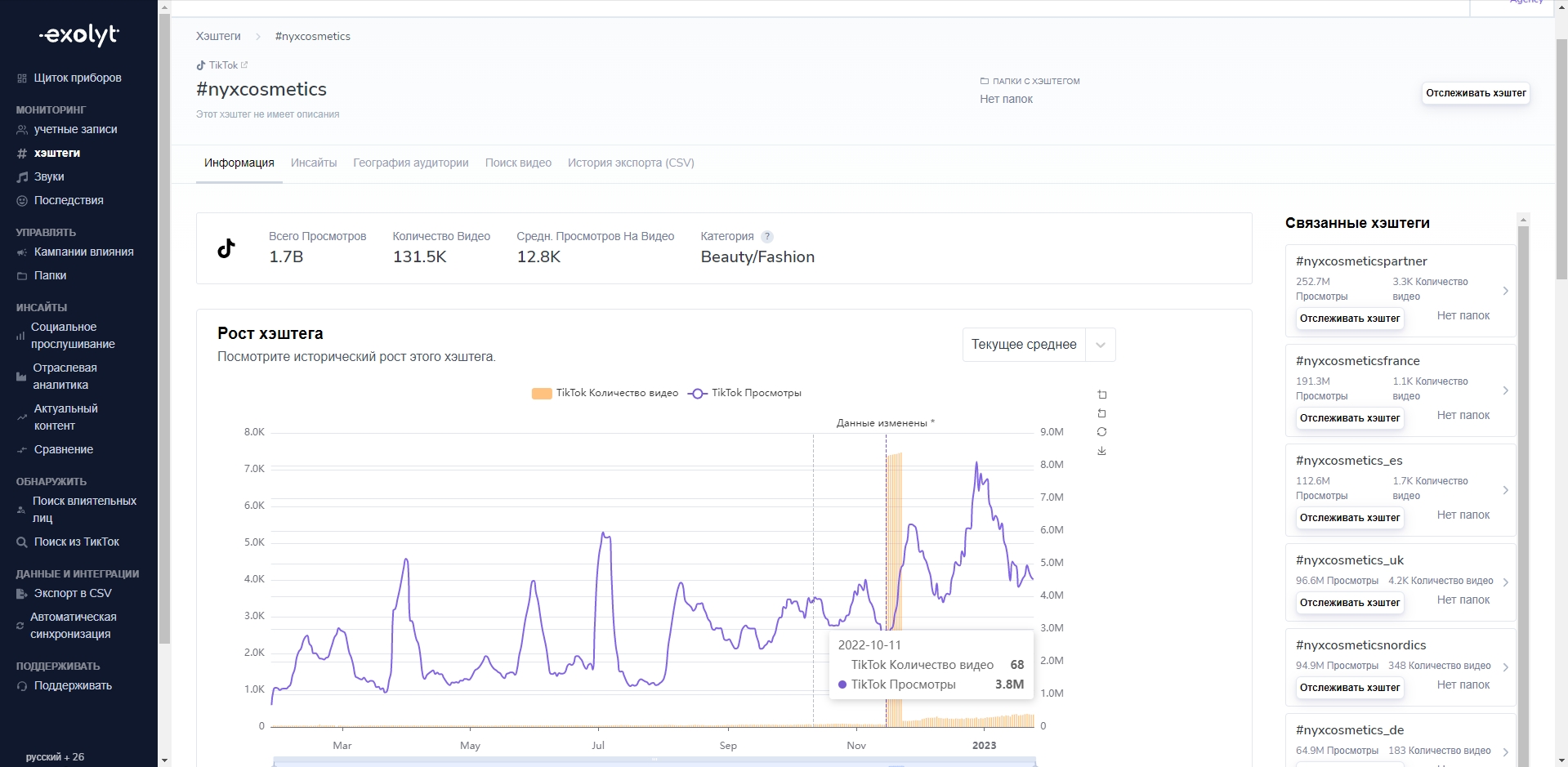Select the хэштеги hash icon in sidebar
This screenshot has height=767, width=1568.
pyautogui.click(x=22, y=154)
